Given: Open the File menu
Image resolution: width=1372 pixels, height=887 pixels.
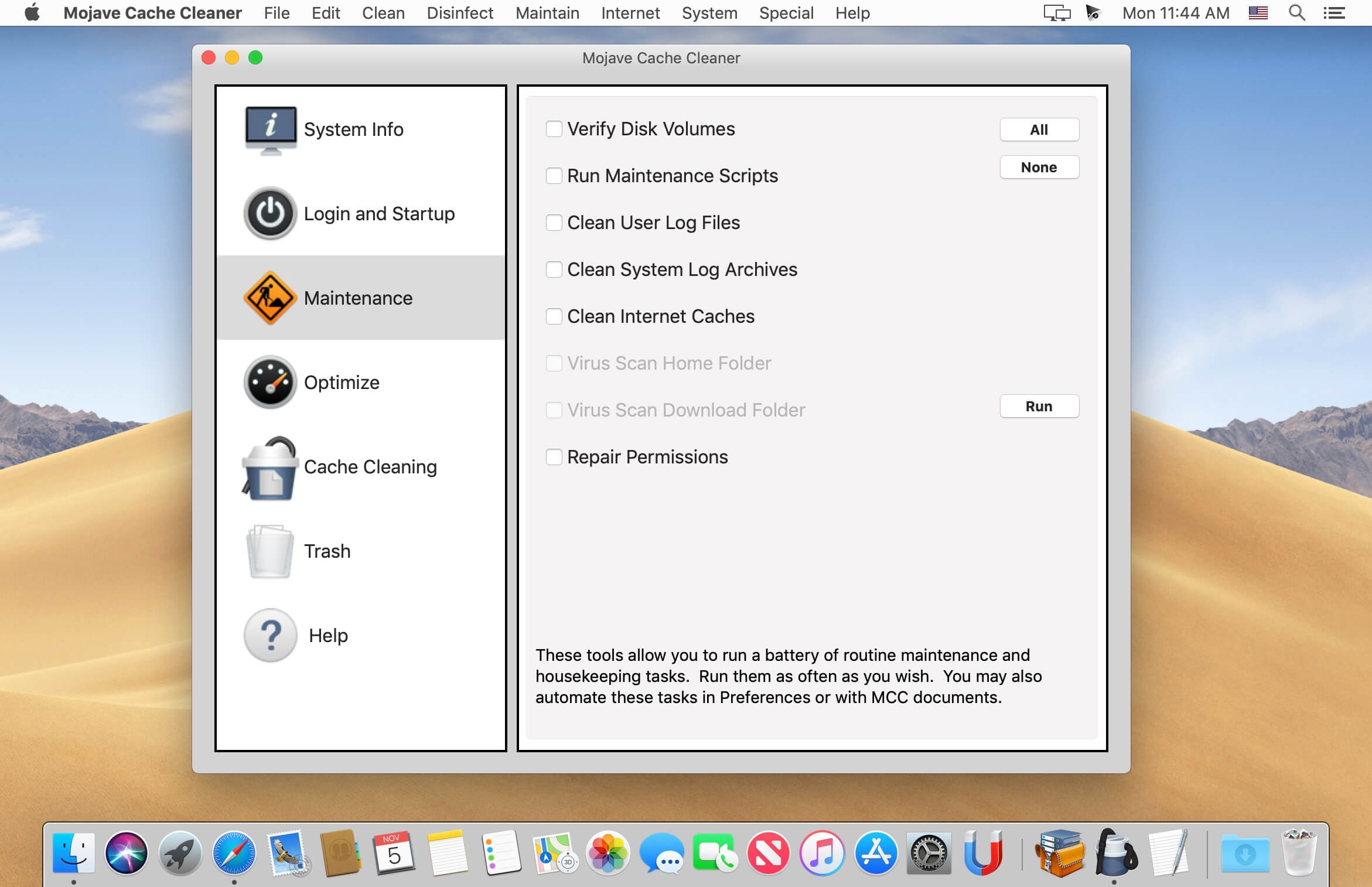Looking at the screenshot, I should [277, 13].
